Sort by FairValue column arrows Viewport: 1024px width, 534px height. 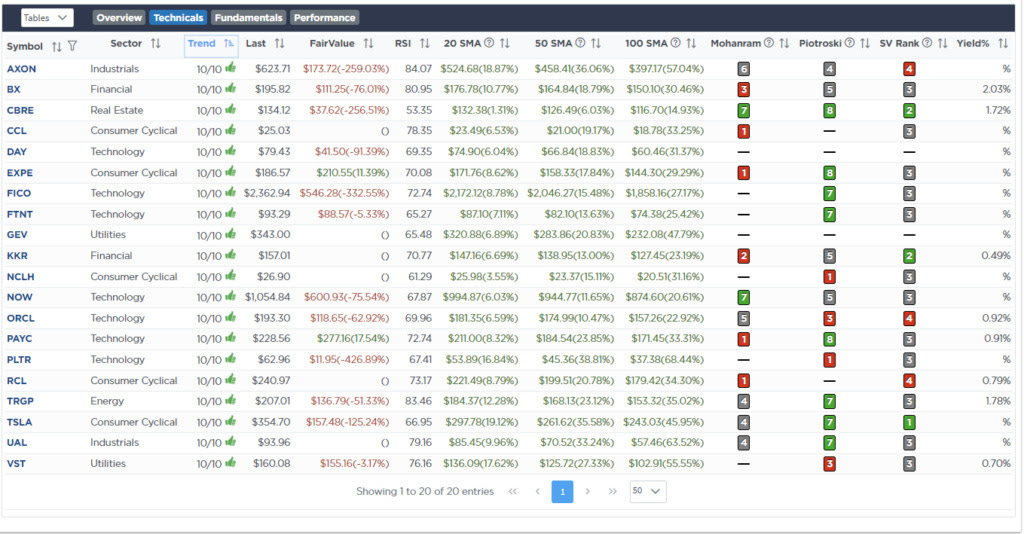point(368,44)
